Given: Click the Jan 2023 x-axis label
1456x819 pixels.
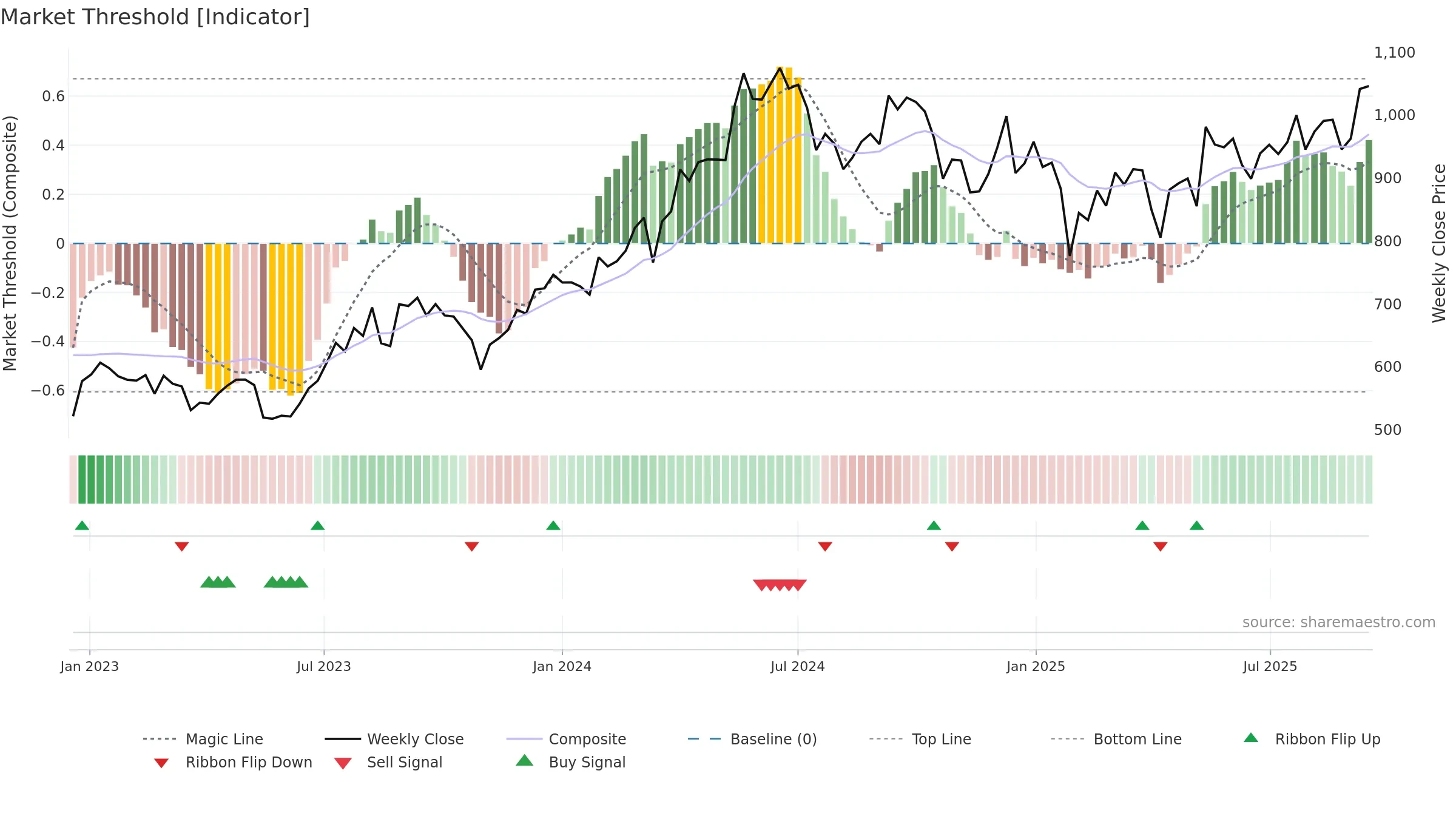Looking at the screenshot, I should [89, 666].
